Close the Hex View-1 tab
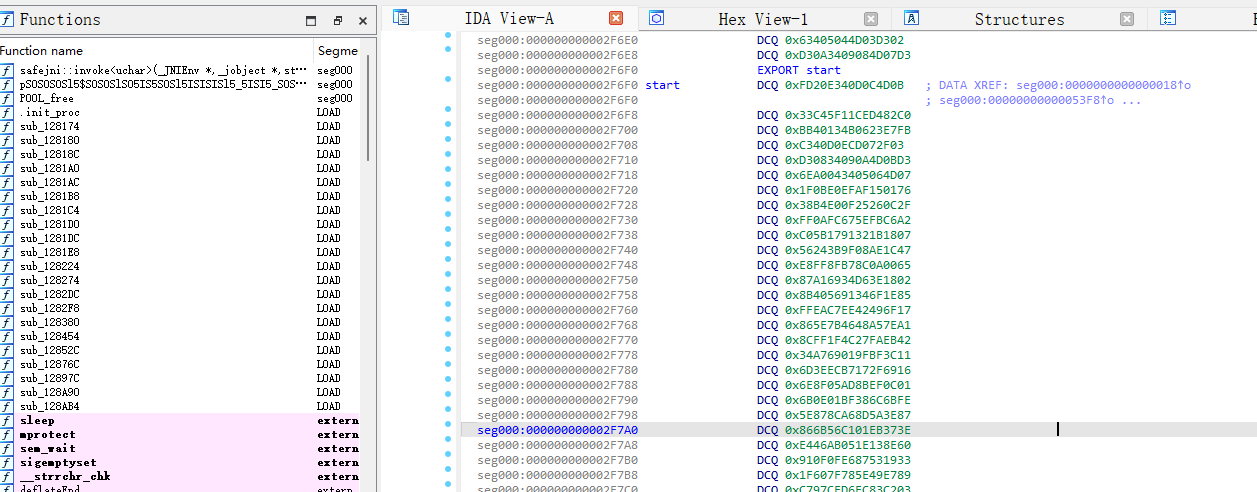The width and height of the screenshot is (1257, 492). 871,18
